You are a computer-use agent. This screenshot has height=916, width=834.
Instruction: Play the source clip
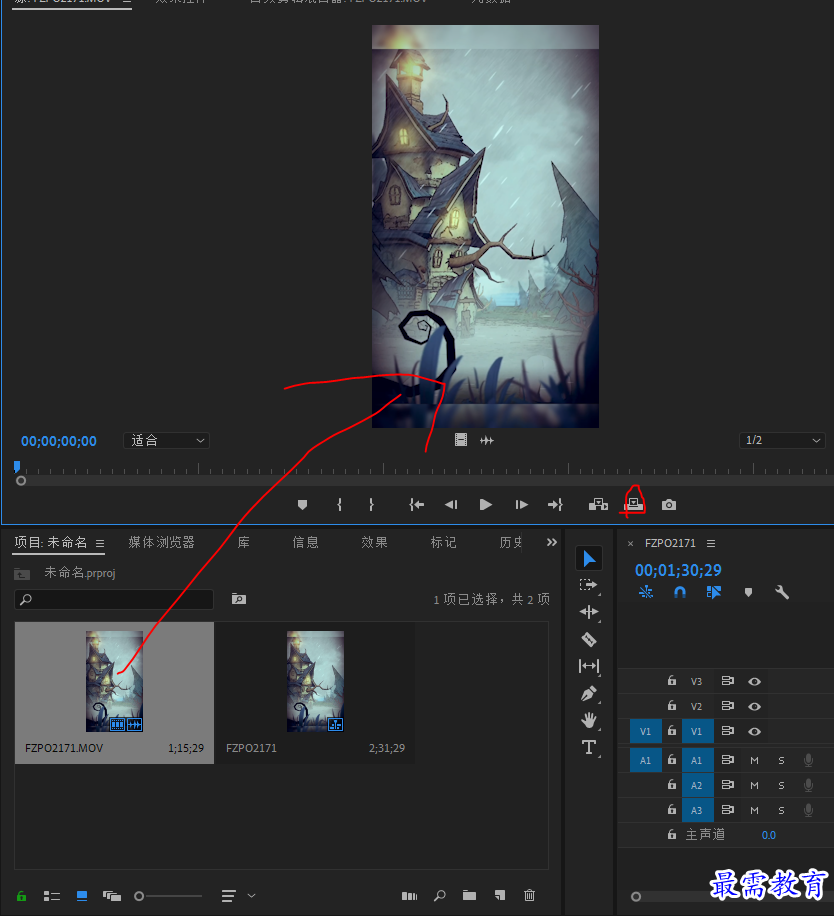(485, 505)
